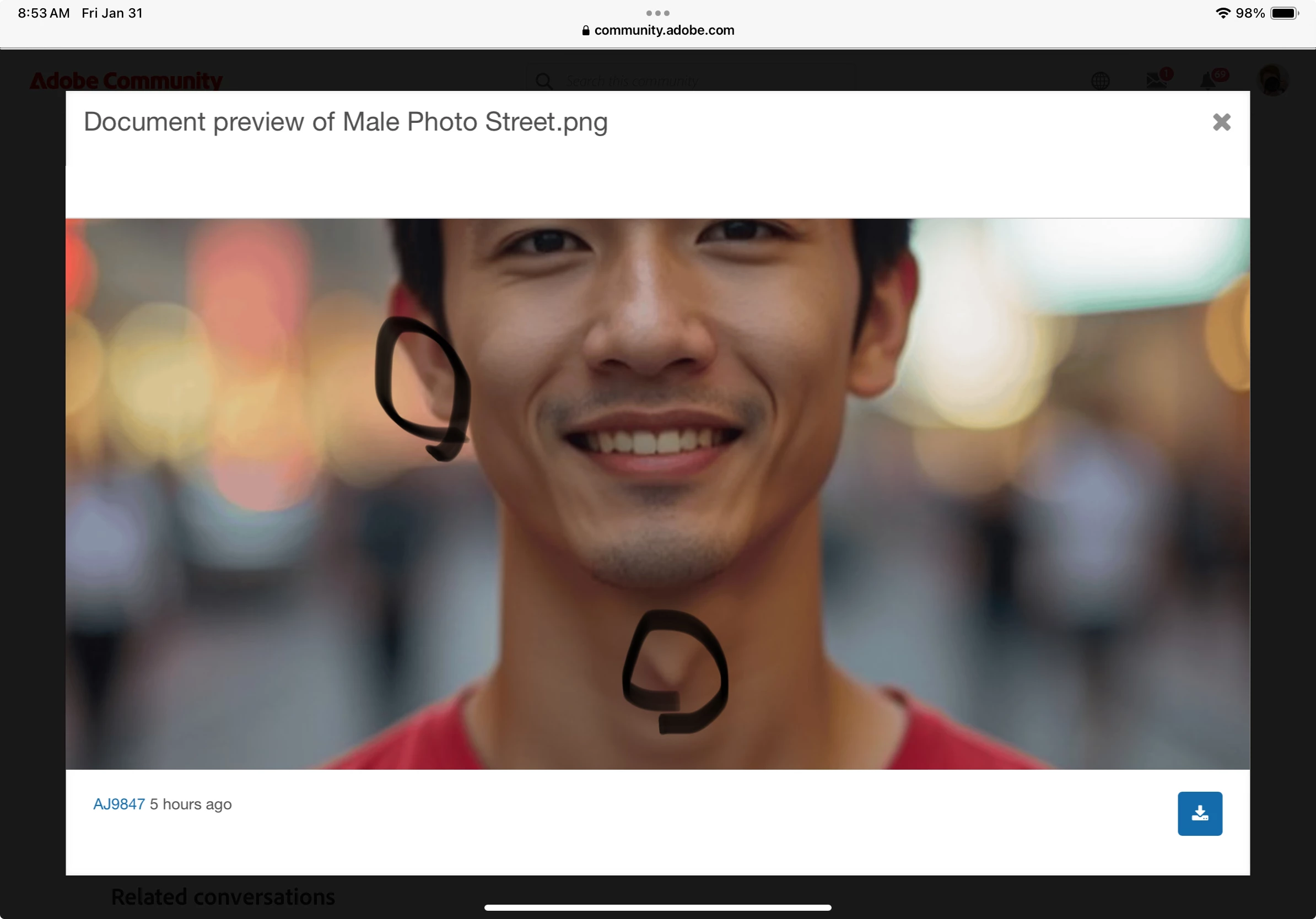Open the globe language selector
This screenshot has width=1316, height=919.
click(1100, 81)
